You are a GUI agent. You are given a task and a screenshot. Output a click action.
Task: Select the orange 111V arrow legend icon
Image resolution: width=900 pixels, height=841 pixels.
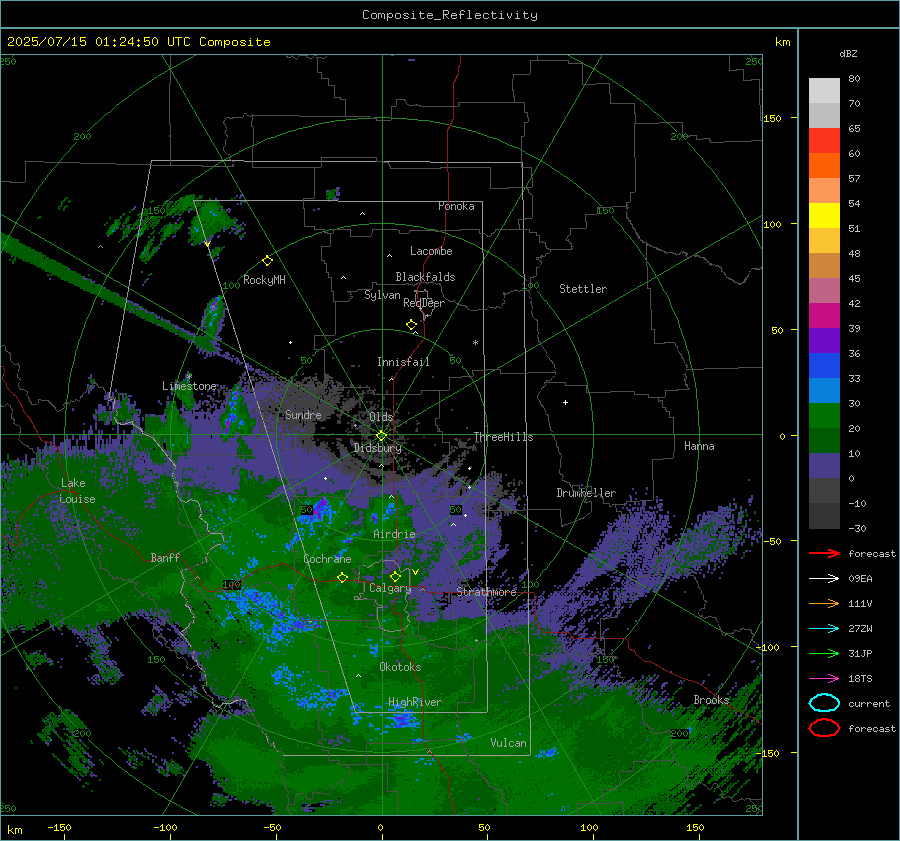[824, 603]
